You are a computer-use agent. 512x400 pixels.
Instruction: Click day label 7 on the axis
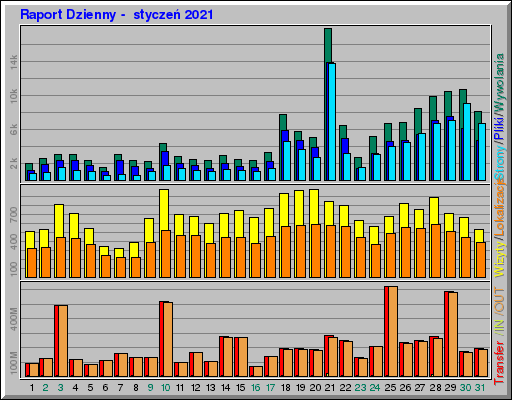(x=121, y=388)
